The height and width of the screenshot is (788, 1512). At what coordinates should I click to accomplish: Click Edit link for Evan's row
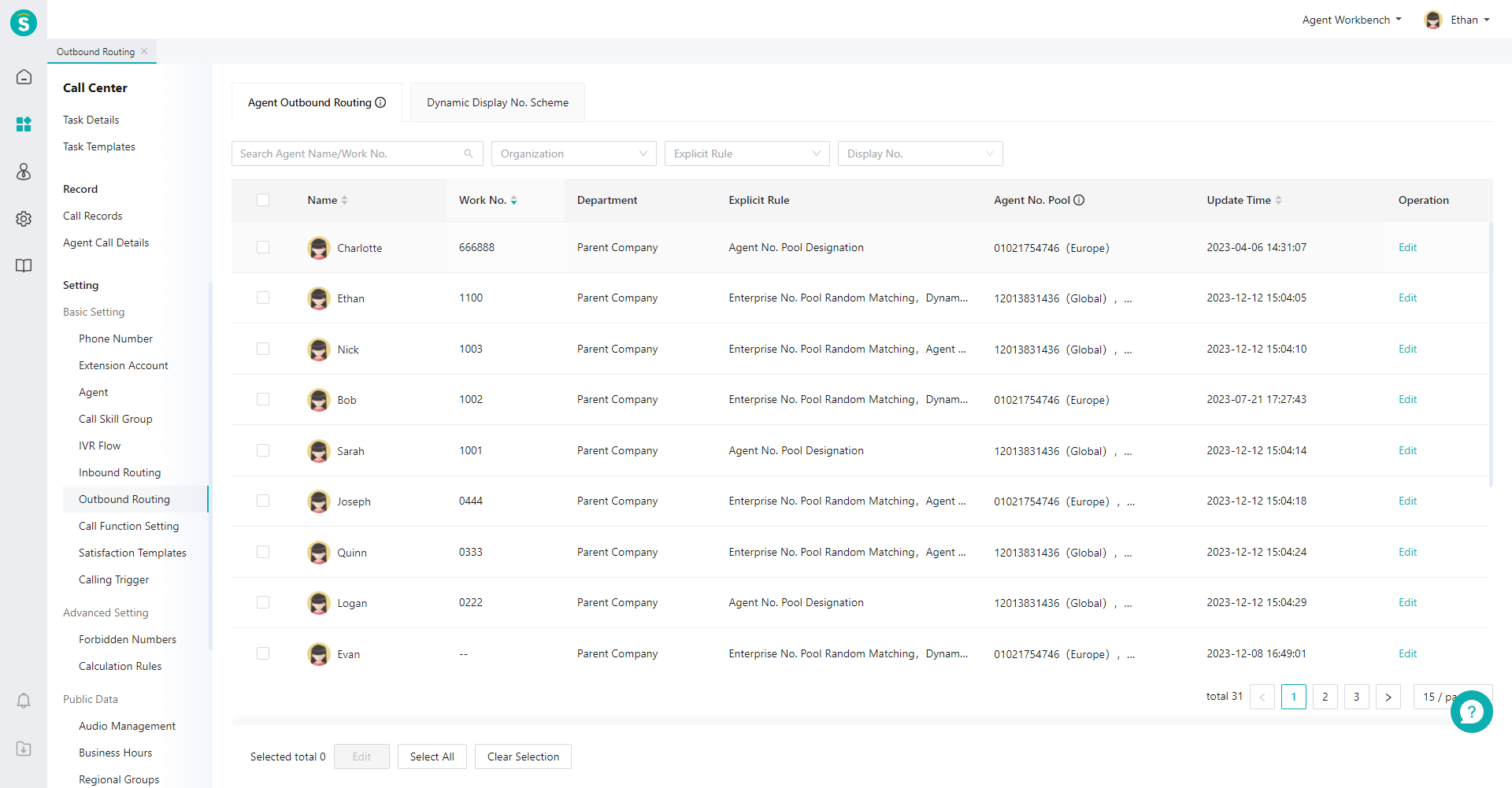[x=1407, y=653]
